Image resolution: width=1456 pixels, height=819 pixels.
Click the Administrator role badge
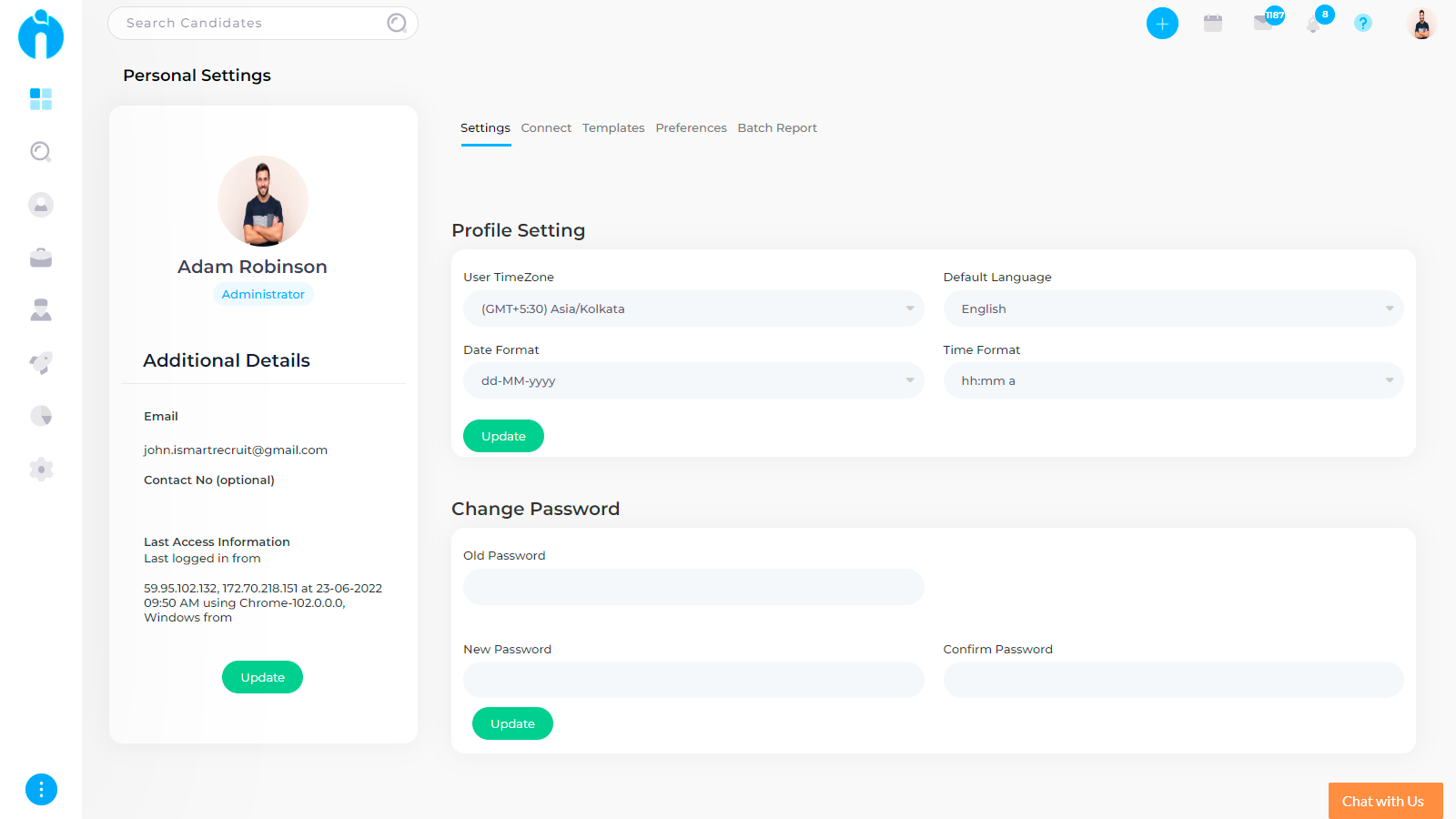pyautogui.click(x=263, y=294)
